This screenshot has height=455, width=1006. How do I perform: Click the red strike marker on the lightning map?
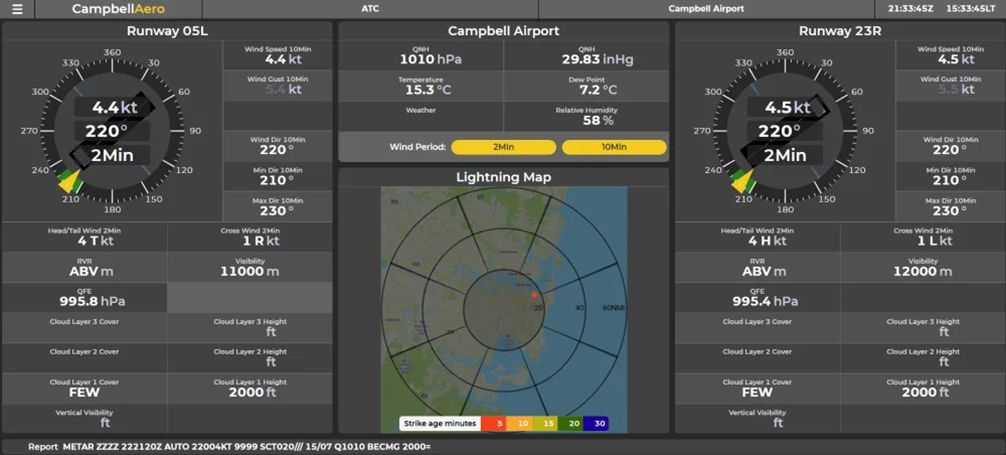534,295
